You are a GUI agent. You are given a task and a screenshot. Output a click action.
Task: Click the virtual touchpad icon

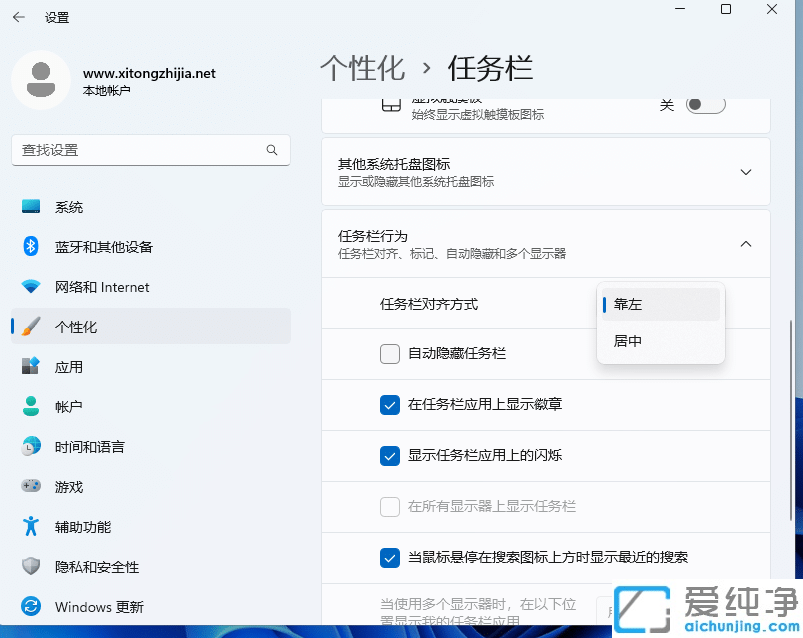[x=391, y=105]
